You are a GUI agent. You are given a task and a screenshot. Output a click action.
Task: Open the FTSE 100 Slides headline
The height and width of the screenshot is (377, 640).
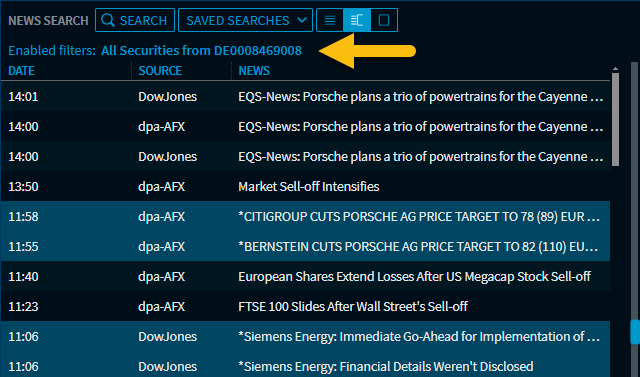click(353, 306)
